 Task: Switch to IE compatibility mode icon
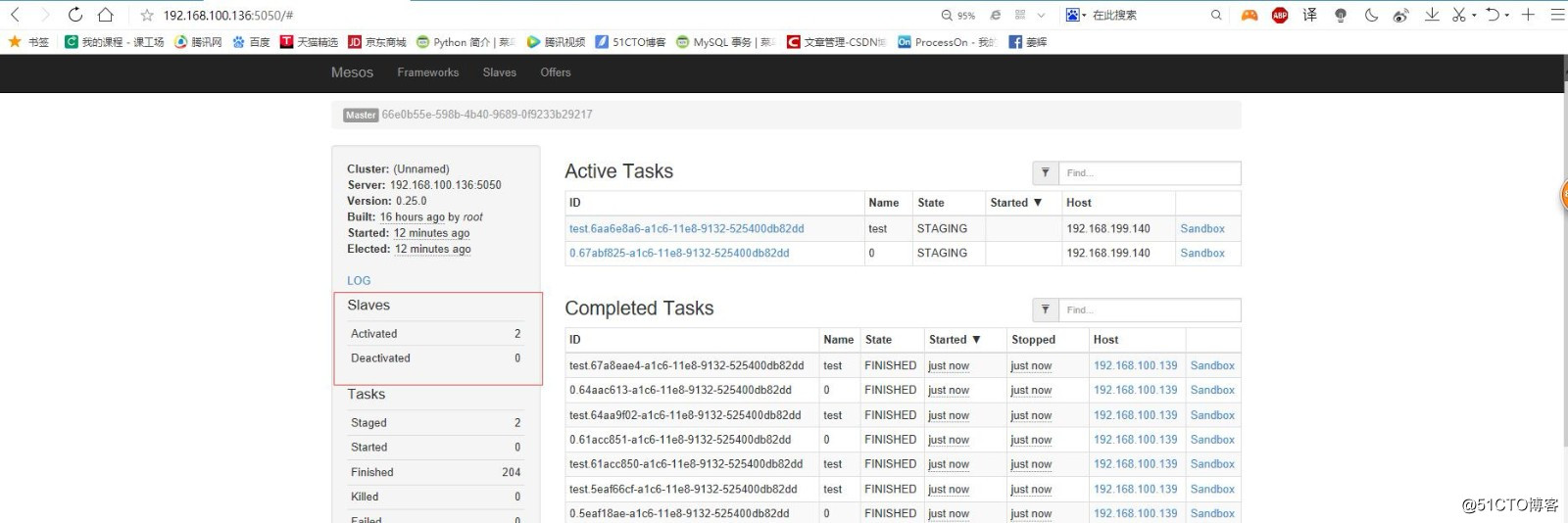(x=996, y=16)
